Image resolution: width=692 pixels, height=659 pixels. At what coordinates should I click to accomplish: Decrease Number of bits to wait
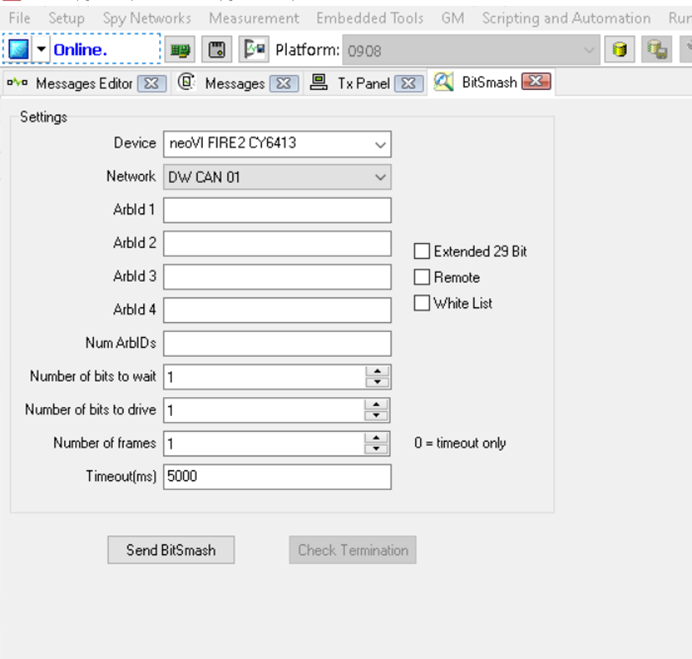click(x=377, y=382)
